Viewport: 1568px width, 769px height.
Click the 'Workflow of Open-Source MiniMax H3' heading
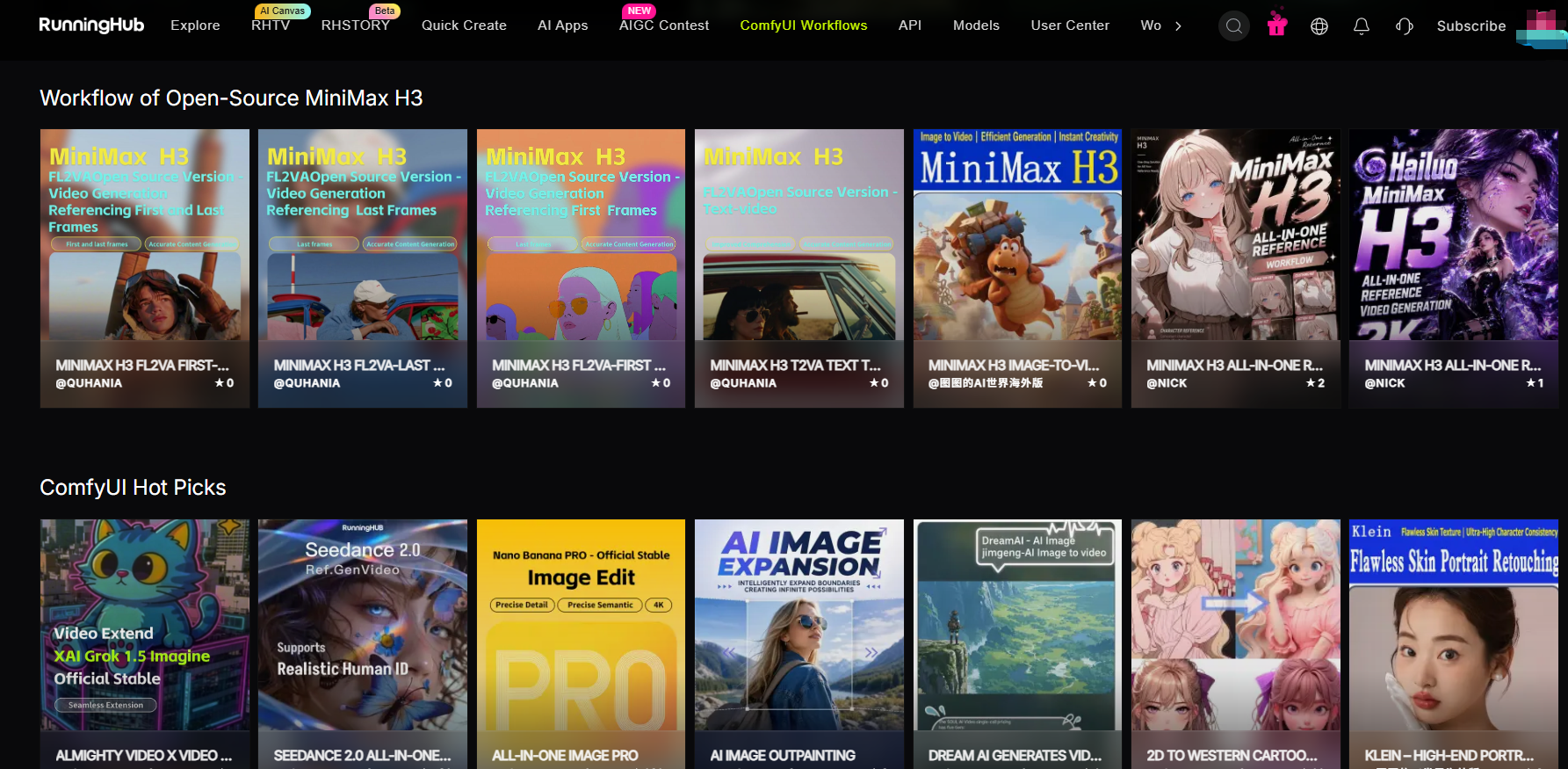(231, 98)
